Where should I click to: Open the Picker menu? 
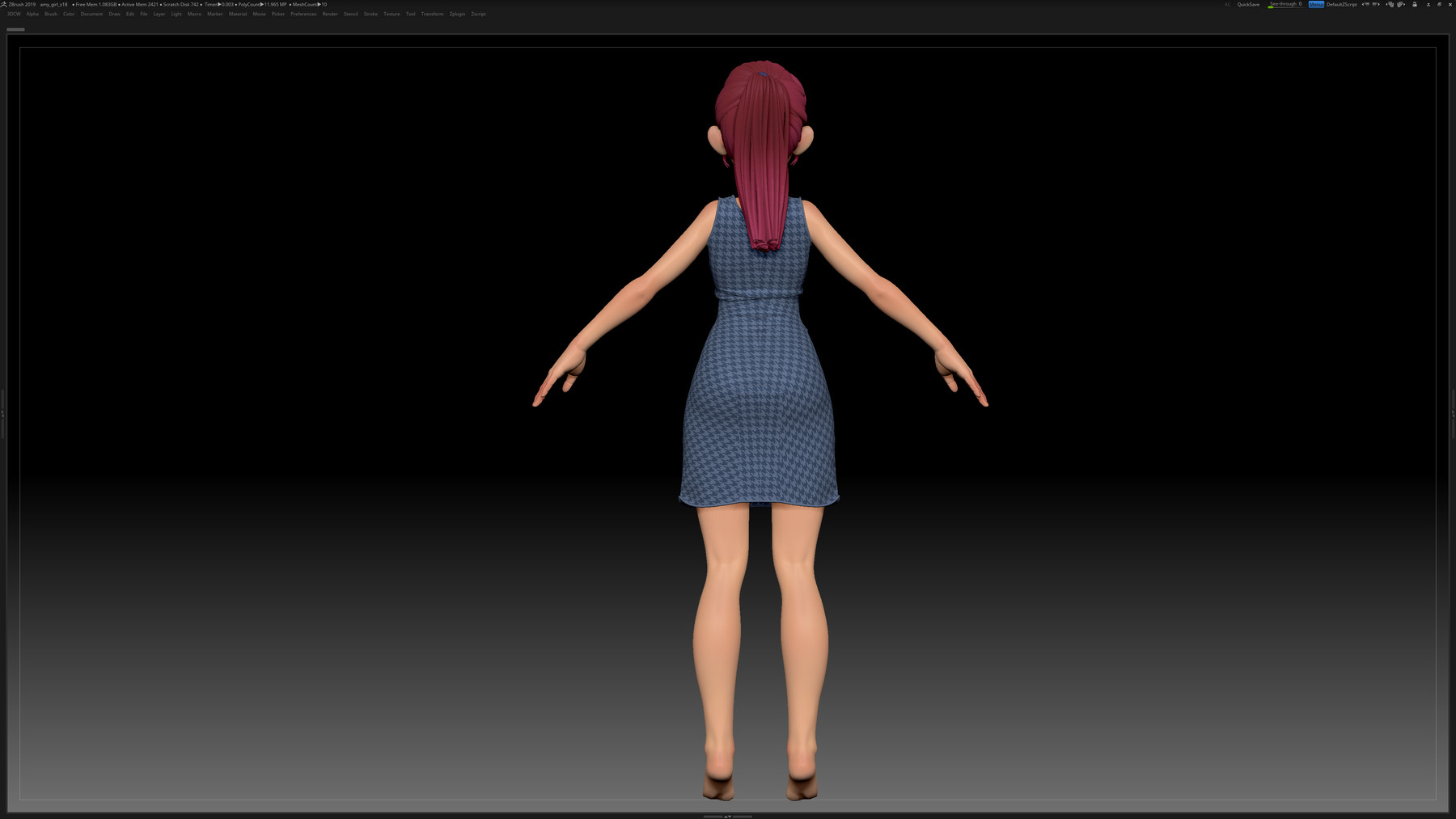[x=278, y=14]
